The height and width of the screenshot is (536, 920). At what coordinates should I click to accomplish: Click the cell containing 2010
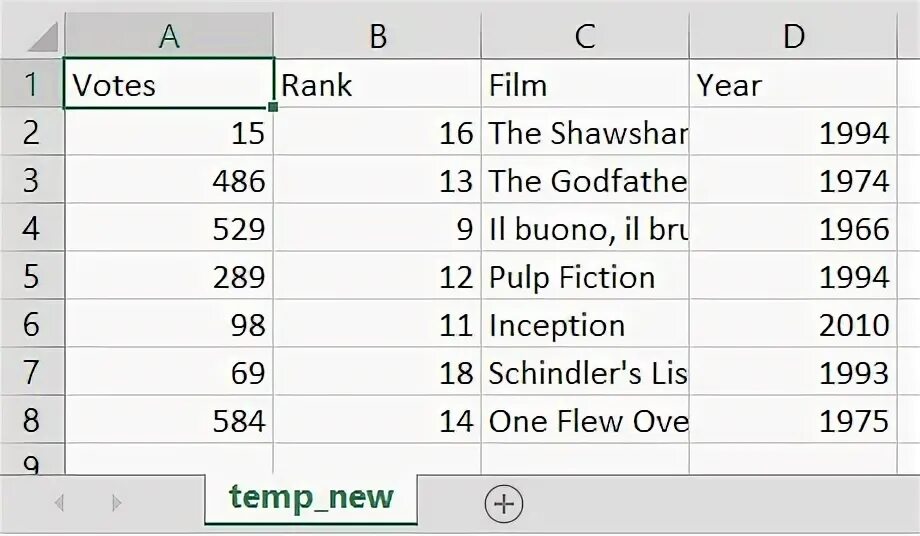point(793,325)
